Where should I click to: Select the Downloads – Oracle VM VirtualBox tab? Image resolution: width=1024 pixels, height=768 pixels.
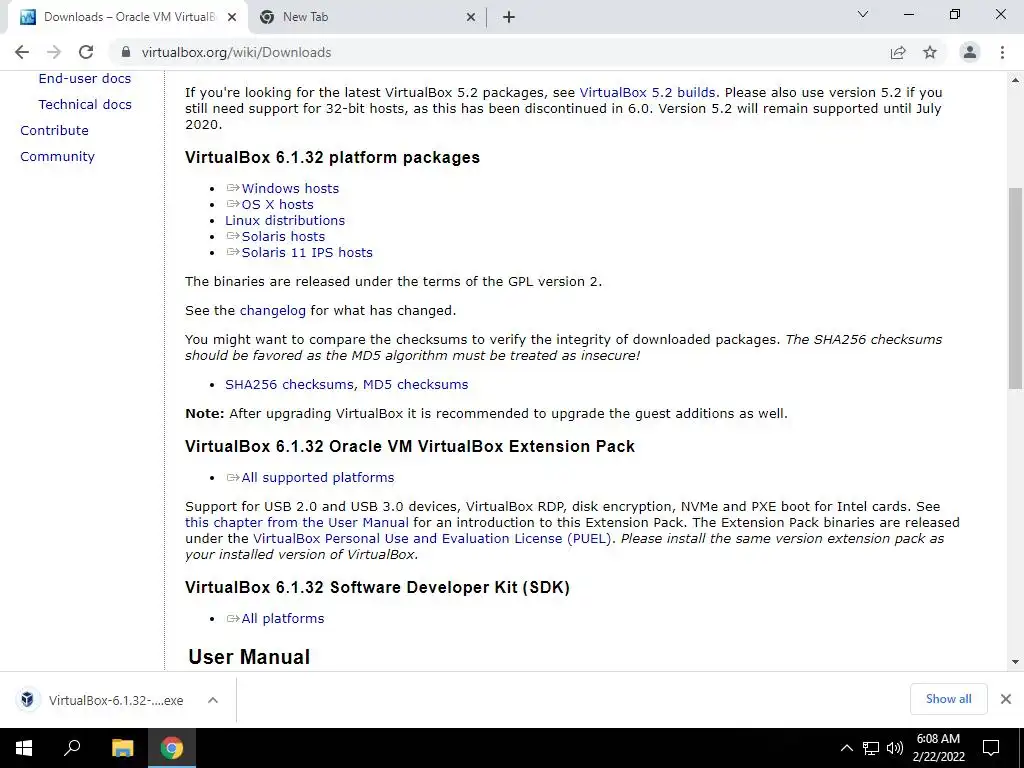[x=128, y=18]
